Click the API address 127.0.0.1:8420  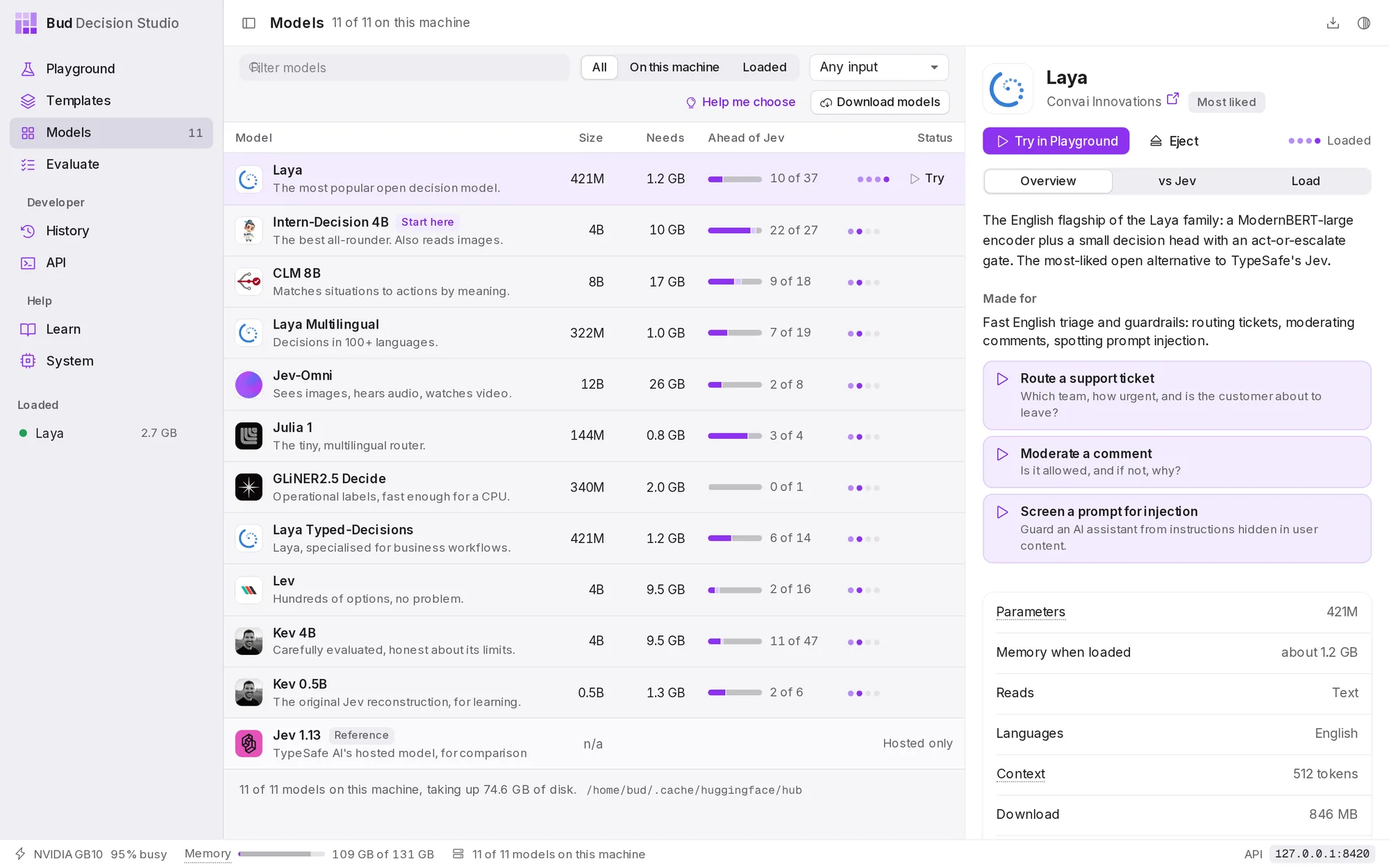pos(1322,854)
